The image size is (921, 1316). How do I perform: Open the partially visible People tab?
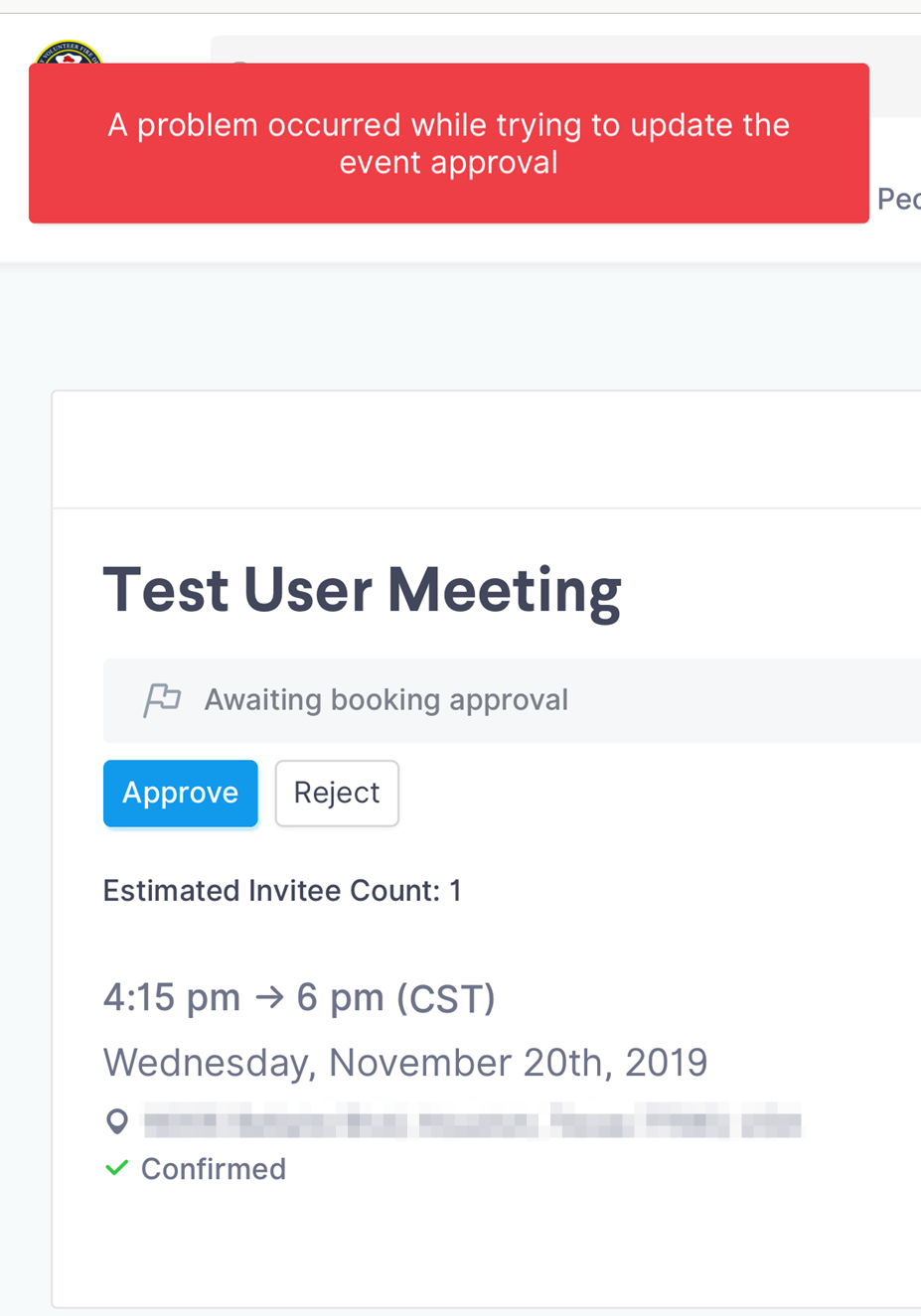898,200
